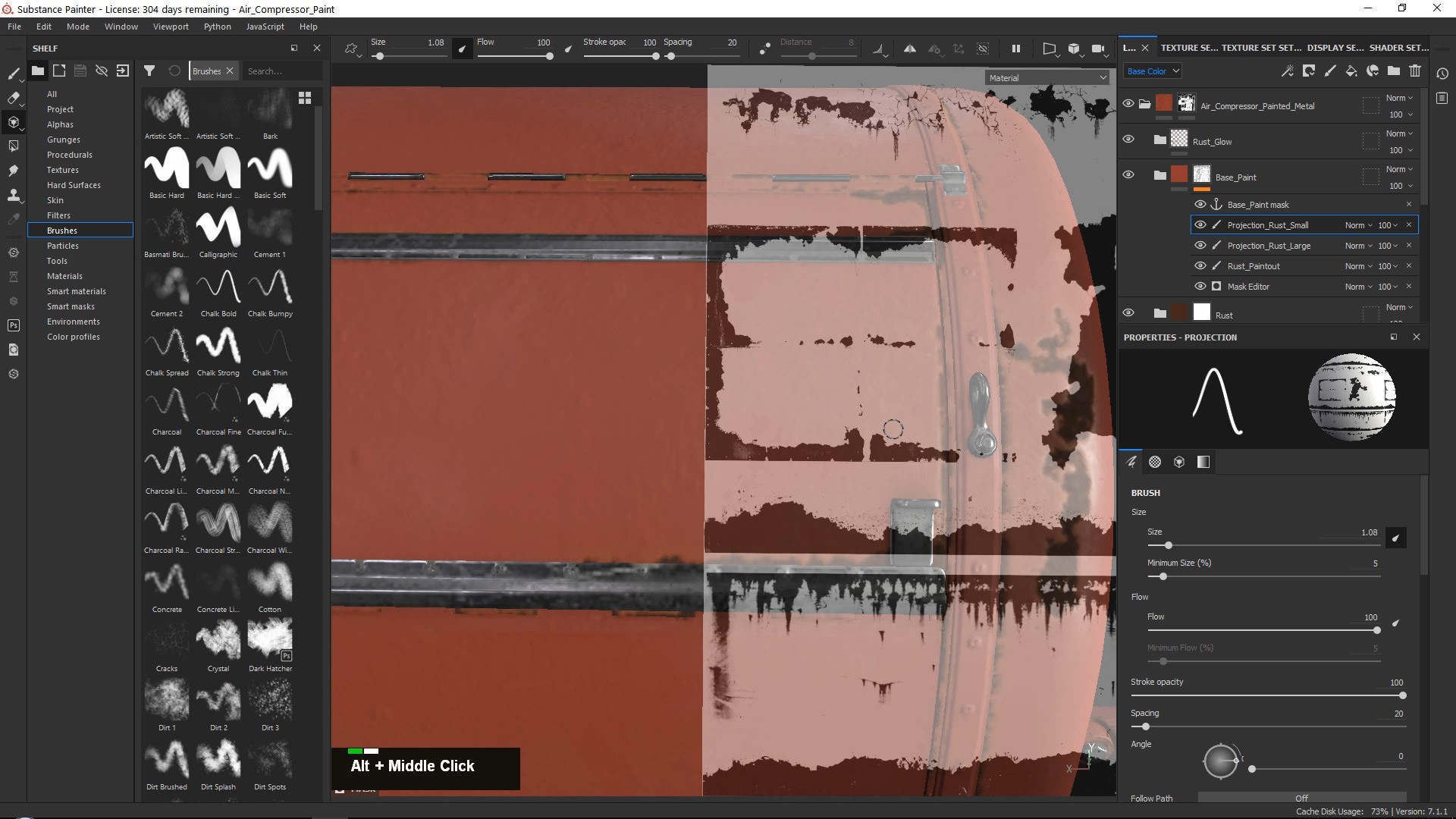Open the shelf filter funnel
The height and width of the screenshot is (819, 1456).
(x=149, y=71)
